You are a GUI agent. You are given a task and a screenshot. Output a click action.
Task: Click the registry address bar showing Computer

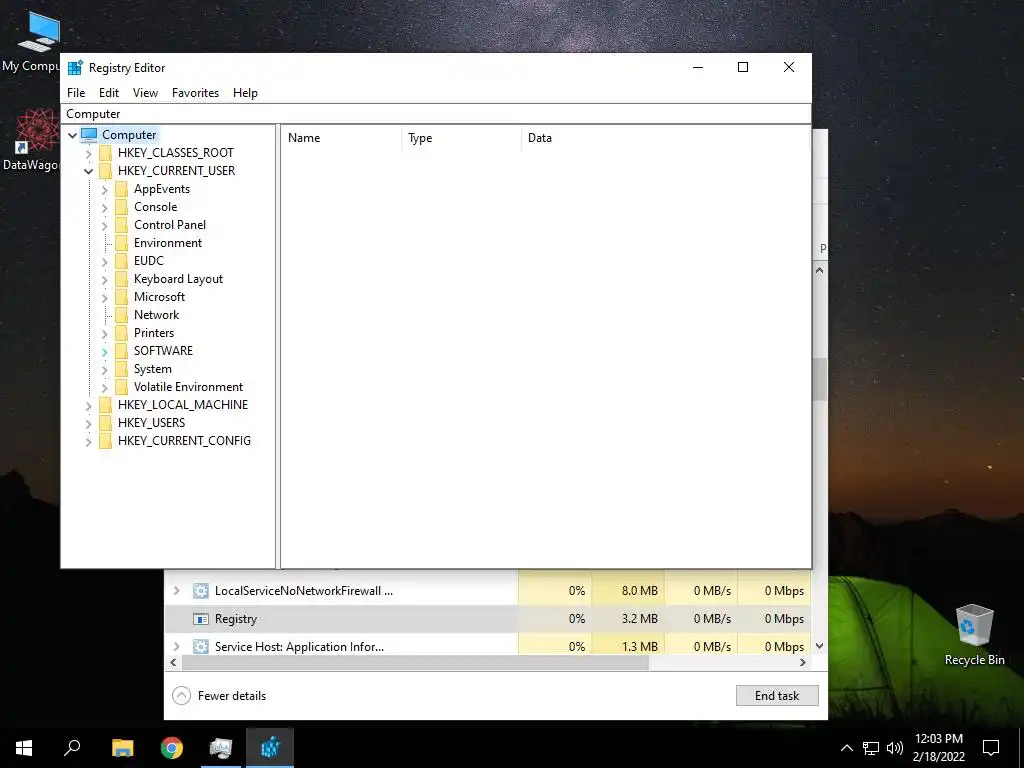(436, 114)
